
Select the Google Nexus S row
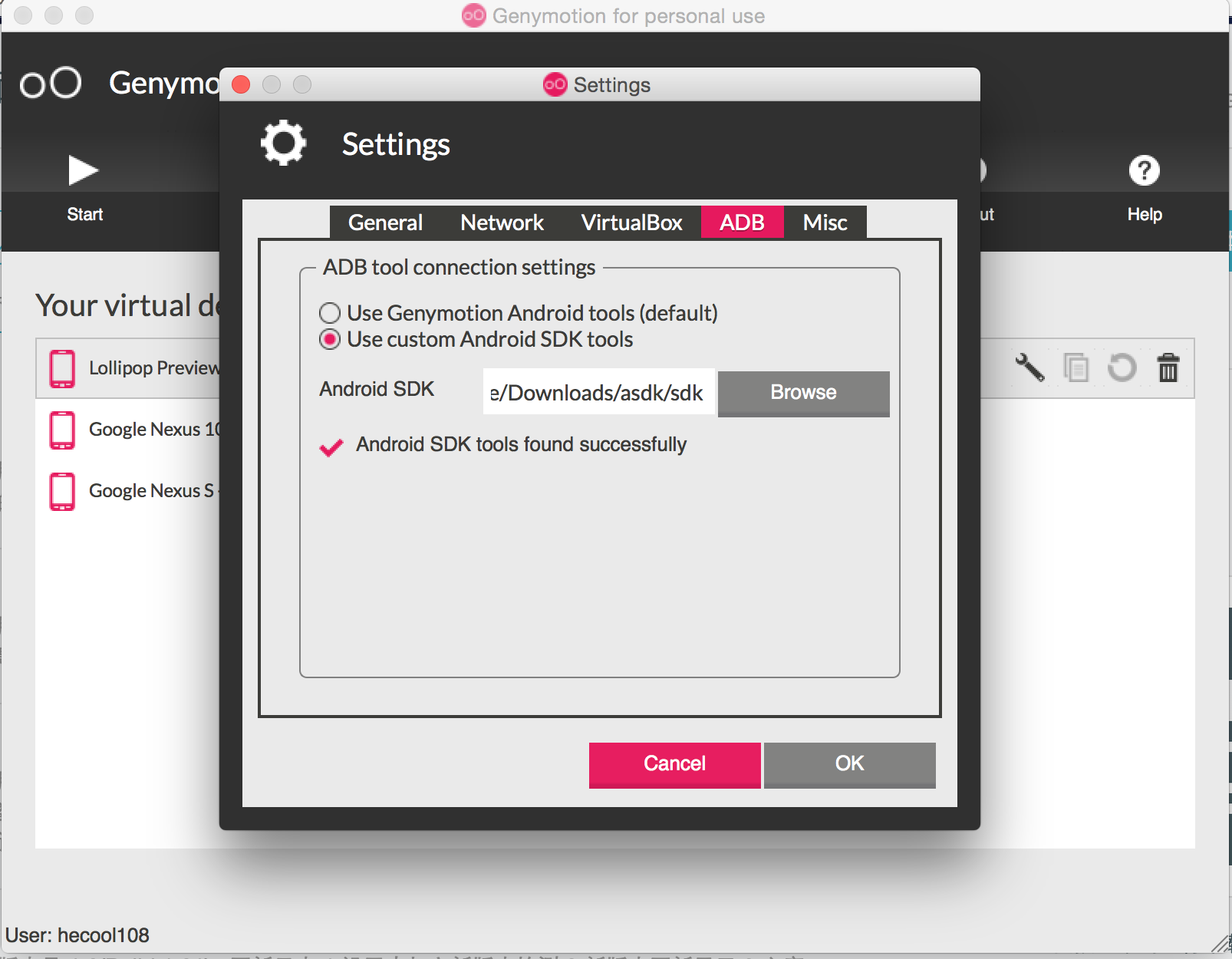point(127,491)
